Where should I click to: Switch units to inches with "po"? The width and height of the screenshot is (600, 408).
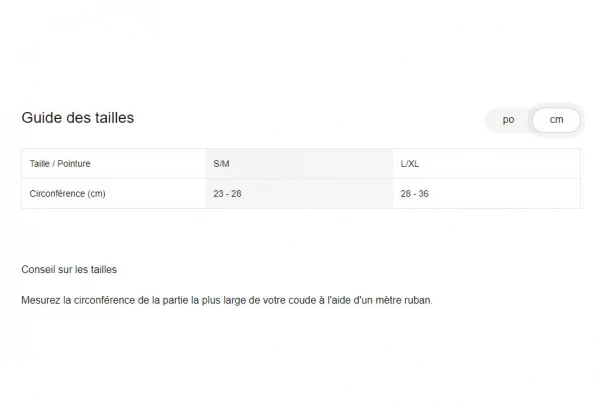point(508,120)
